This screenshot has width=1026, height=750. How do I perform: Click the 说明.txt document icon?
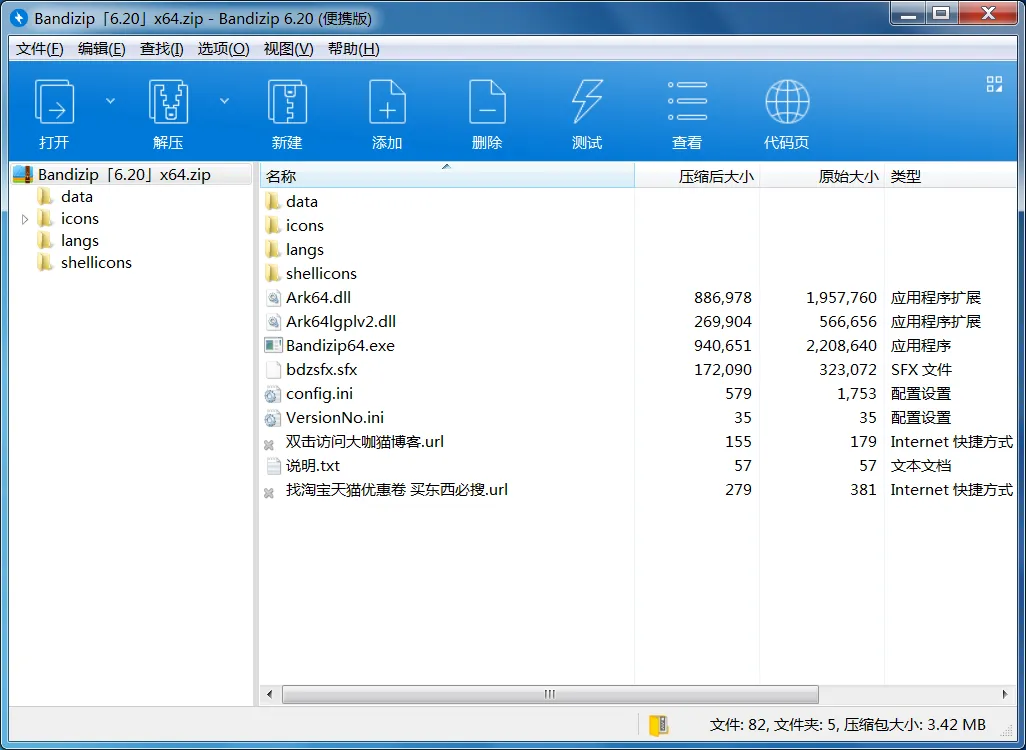pyautogui.click(x=273, y=466)
